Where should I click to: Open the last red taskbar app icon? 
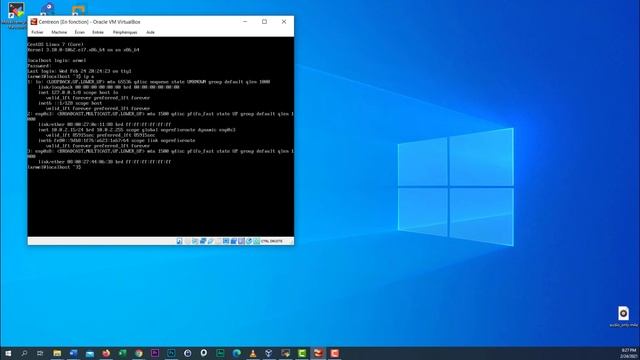pyautogui.click(x=334, y=353)
